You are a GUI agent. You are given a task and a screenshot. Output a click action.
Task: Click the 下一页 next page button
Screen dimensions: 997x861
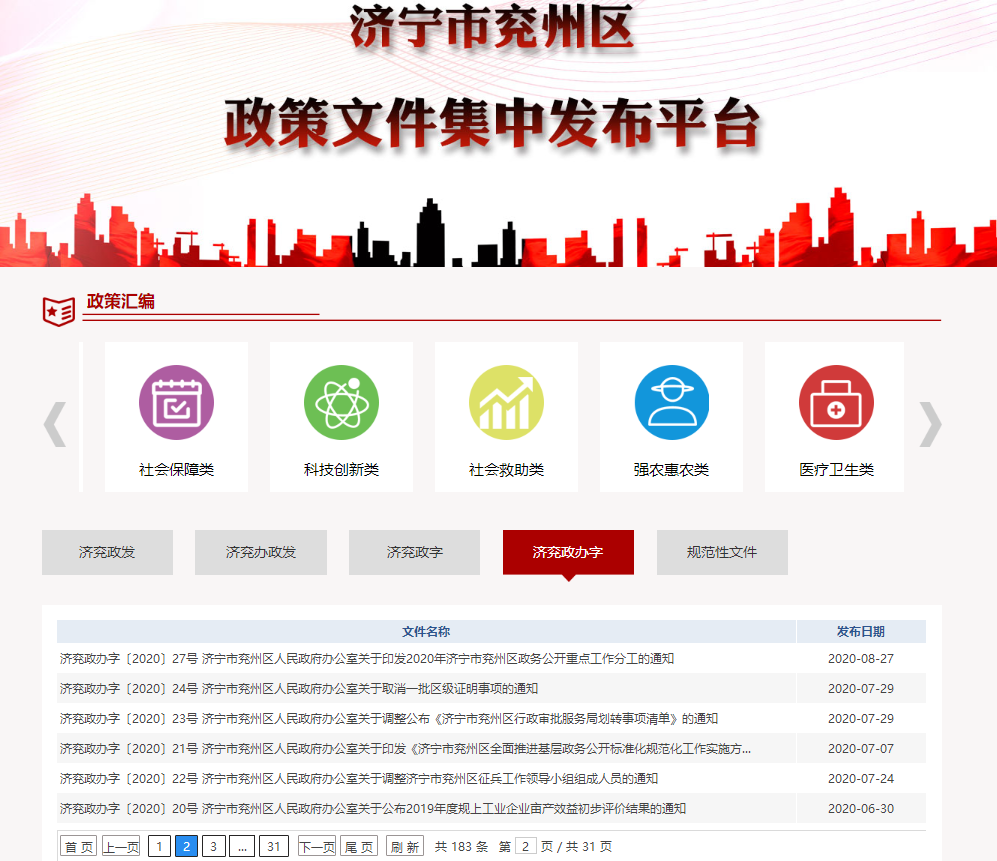tap(317, 847)
